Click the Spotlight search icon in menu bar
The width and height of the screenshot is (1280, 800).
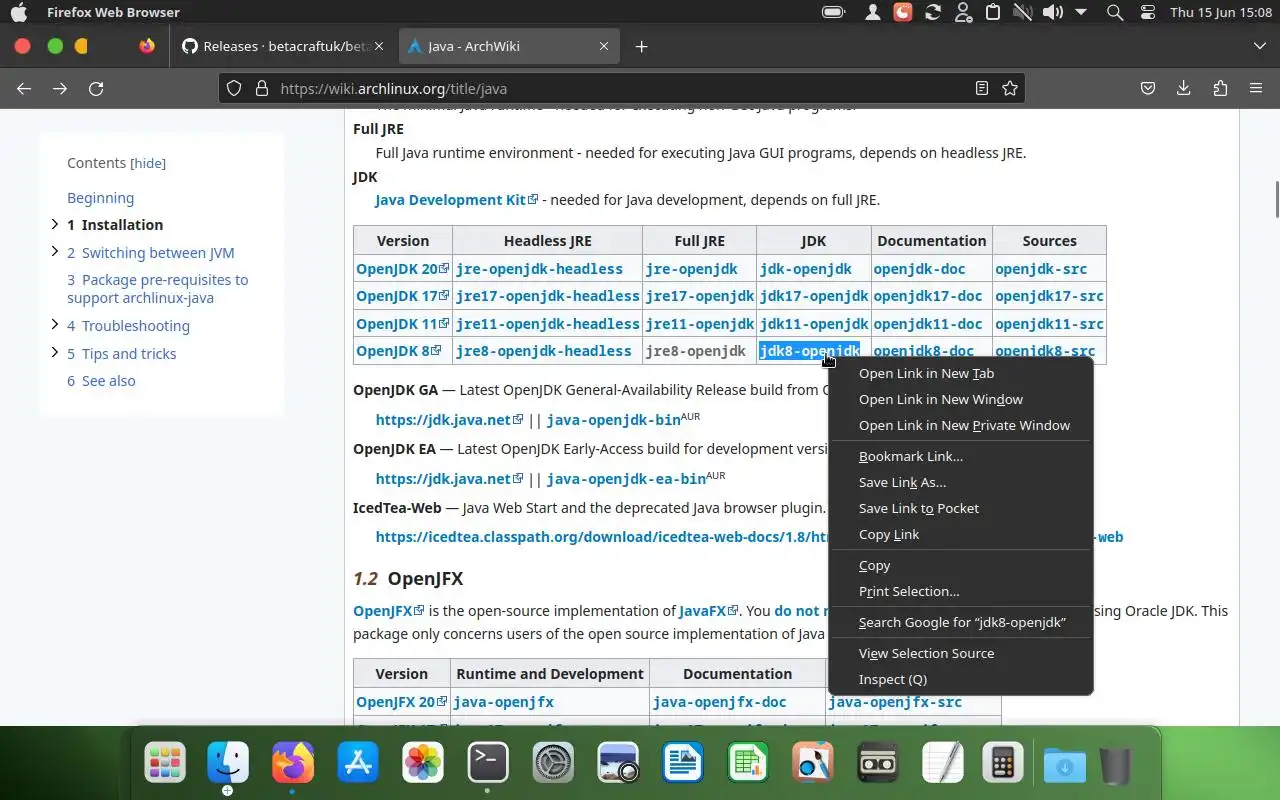click(1115, 13)
